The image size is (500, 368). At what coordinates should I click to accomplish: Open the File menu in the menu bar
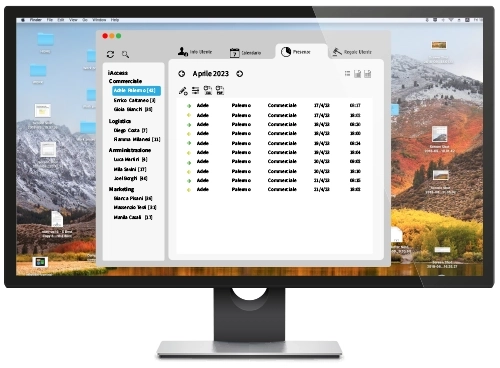(x=50, y=20)
